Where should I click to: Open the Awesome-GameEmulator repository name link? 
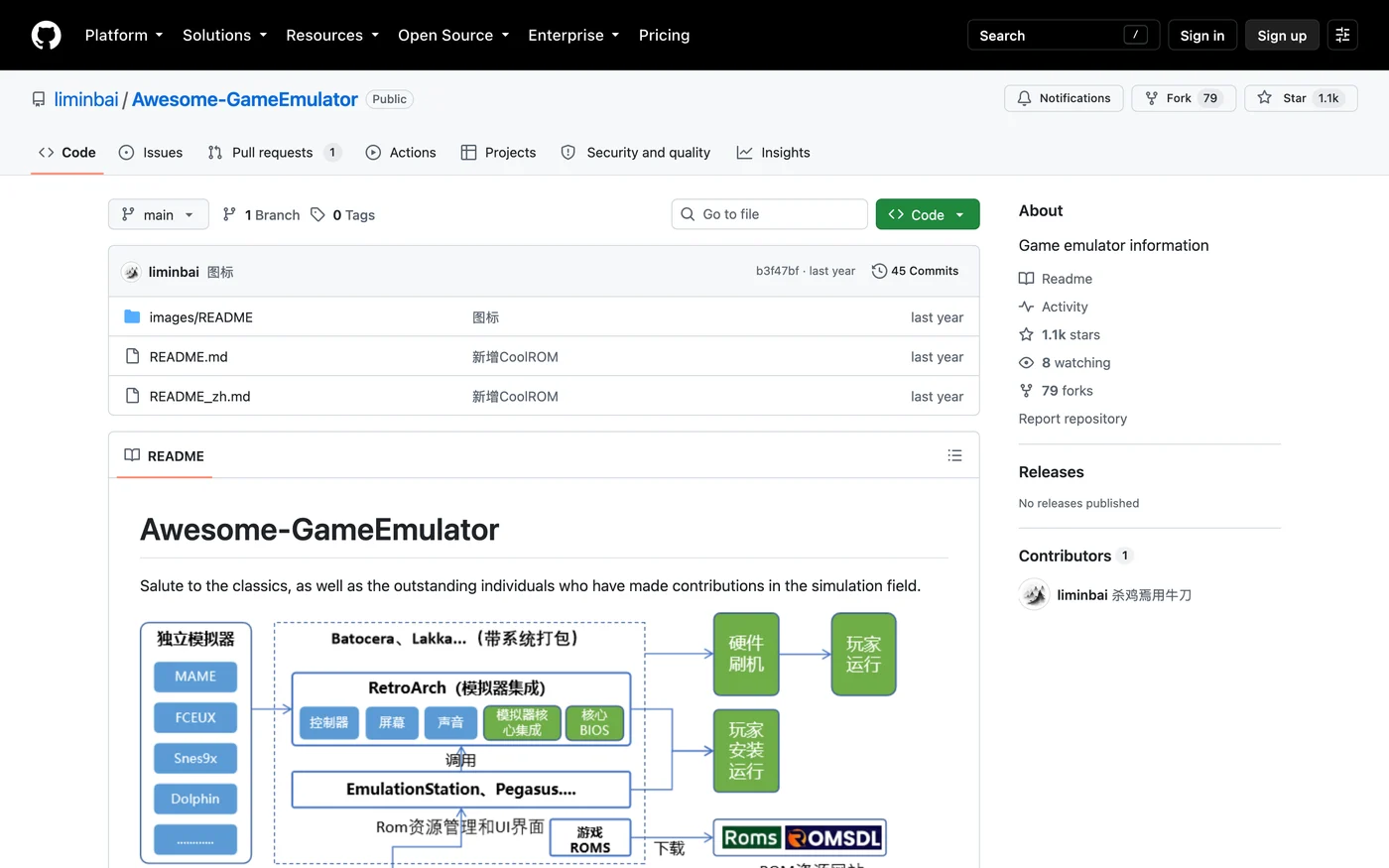245,99
